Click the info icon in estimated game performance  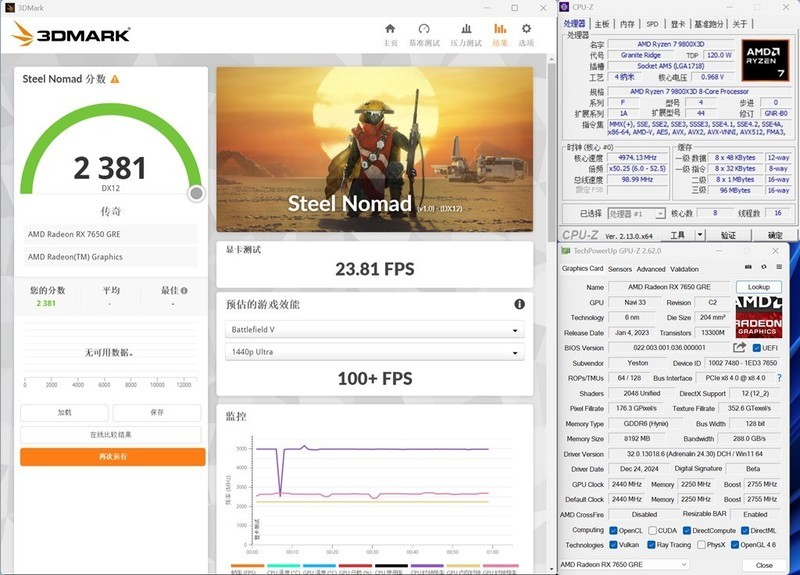pyautogui.click(x=519, y=304)
